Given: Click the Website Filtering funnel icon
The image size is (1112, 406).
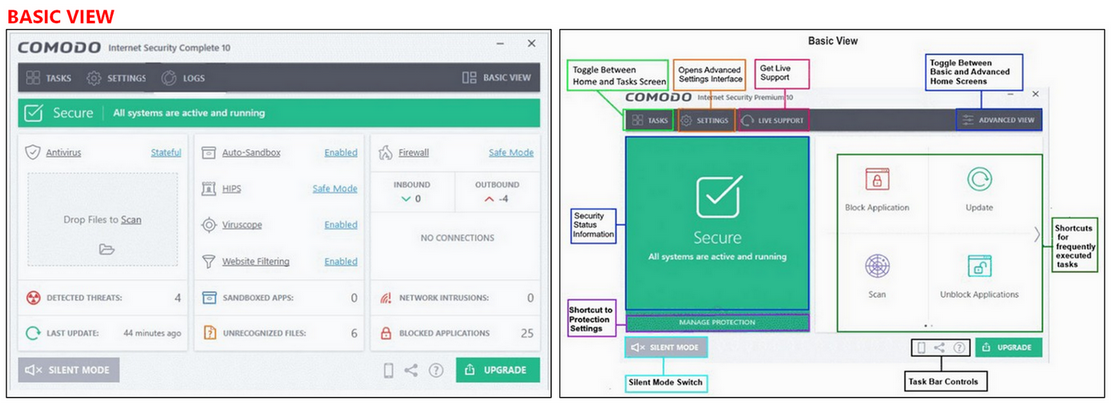Looking at the screenshot, I should pyautogui.click(x=208, y=262).
